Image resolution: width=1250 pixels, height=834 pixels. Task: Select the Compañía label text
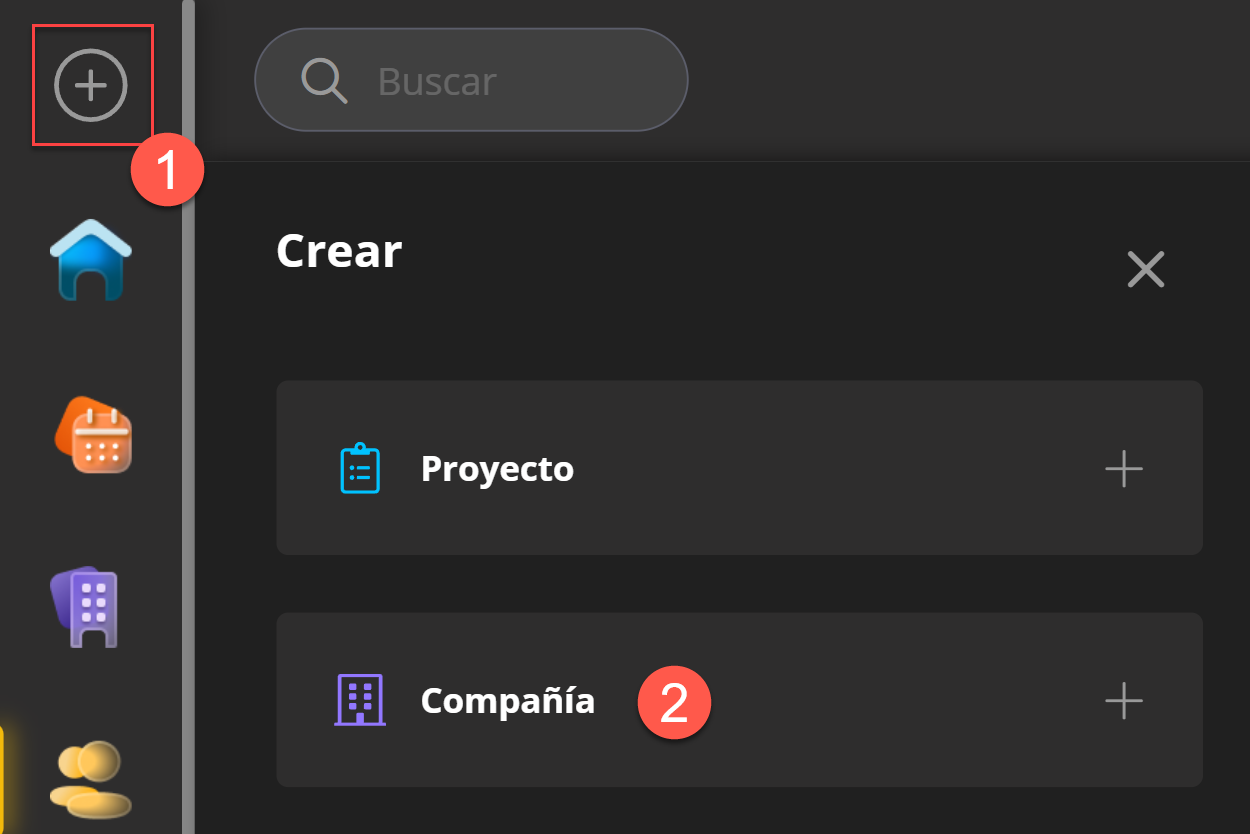507,700
